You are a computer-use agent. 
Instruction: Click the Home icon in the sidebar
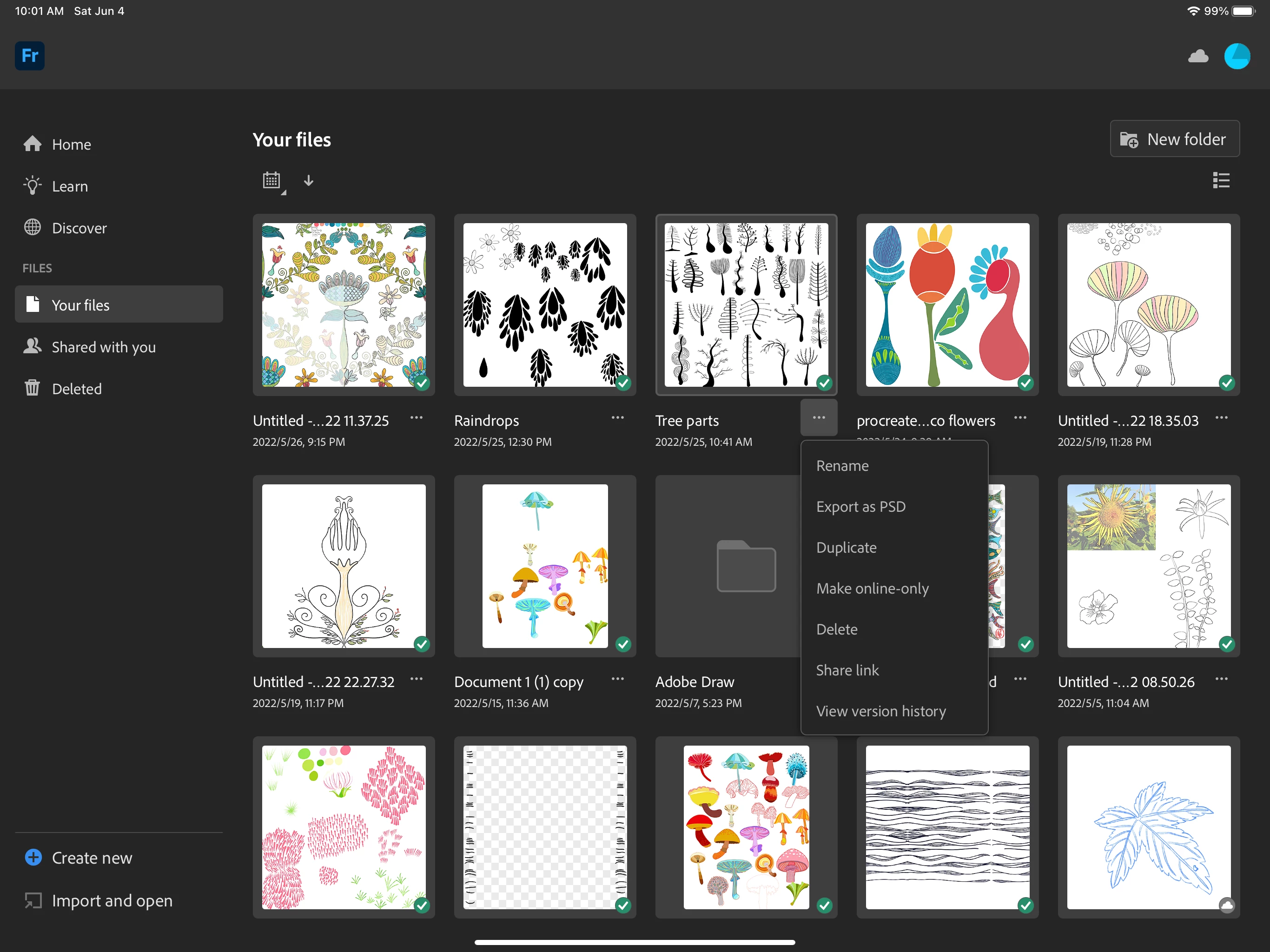[33, 144]
